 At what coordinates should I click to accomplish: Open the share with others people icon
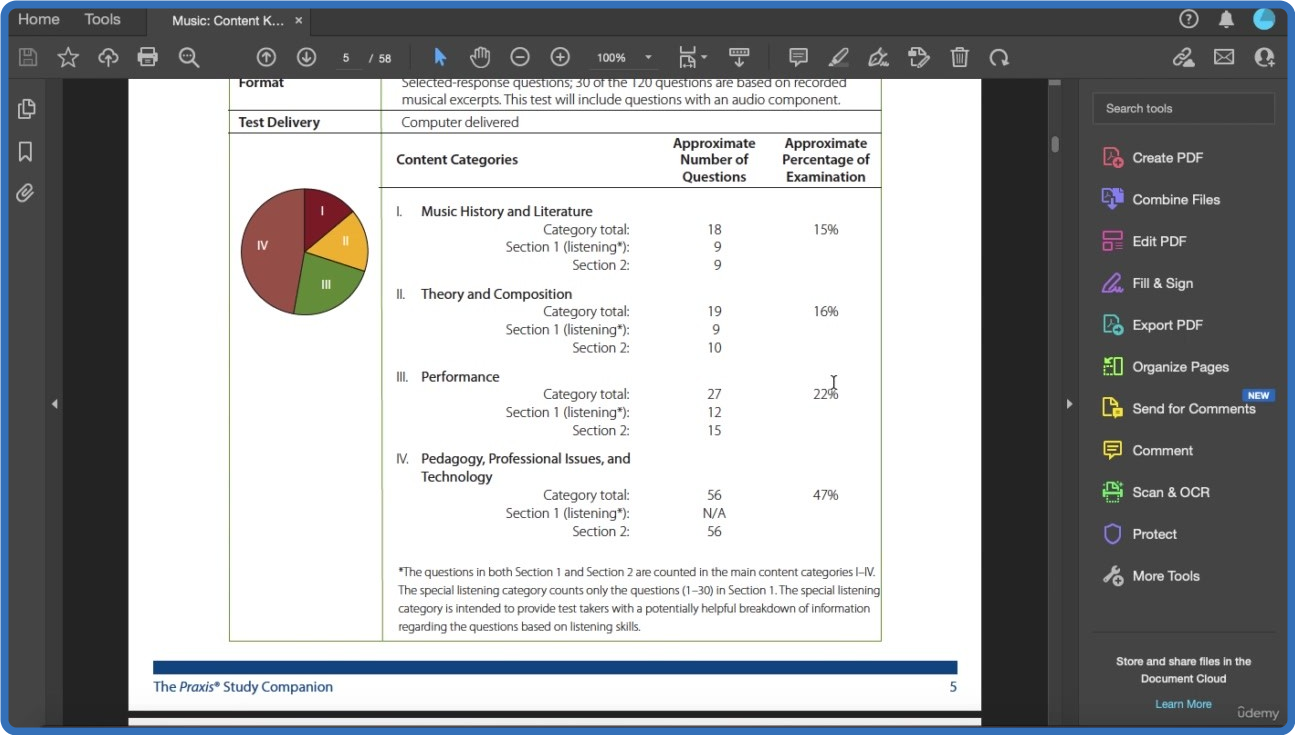tap(1264, 57)
